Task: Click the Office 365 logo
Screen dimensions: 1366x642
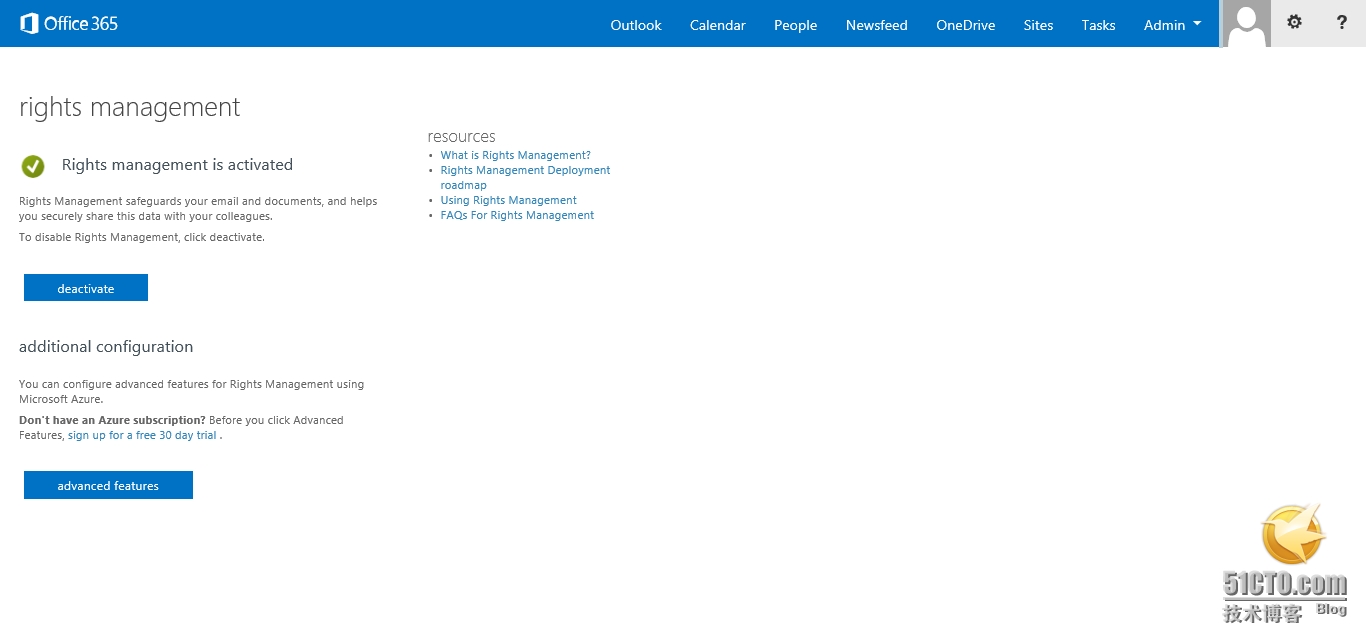Action: (x=69, y=24)
